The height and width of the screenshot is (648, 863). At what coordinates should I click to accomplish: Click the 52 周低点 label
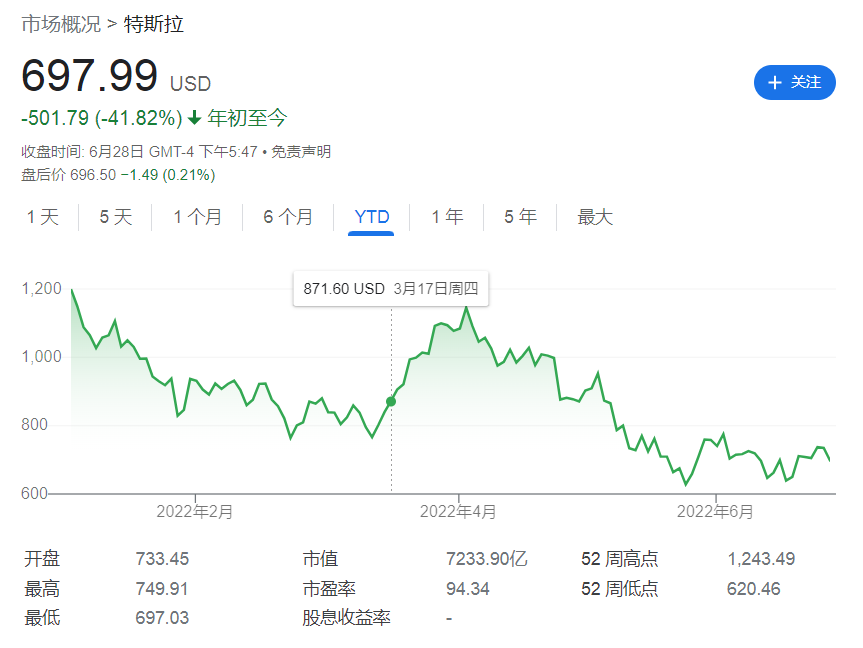[620, 589]
